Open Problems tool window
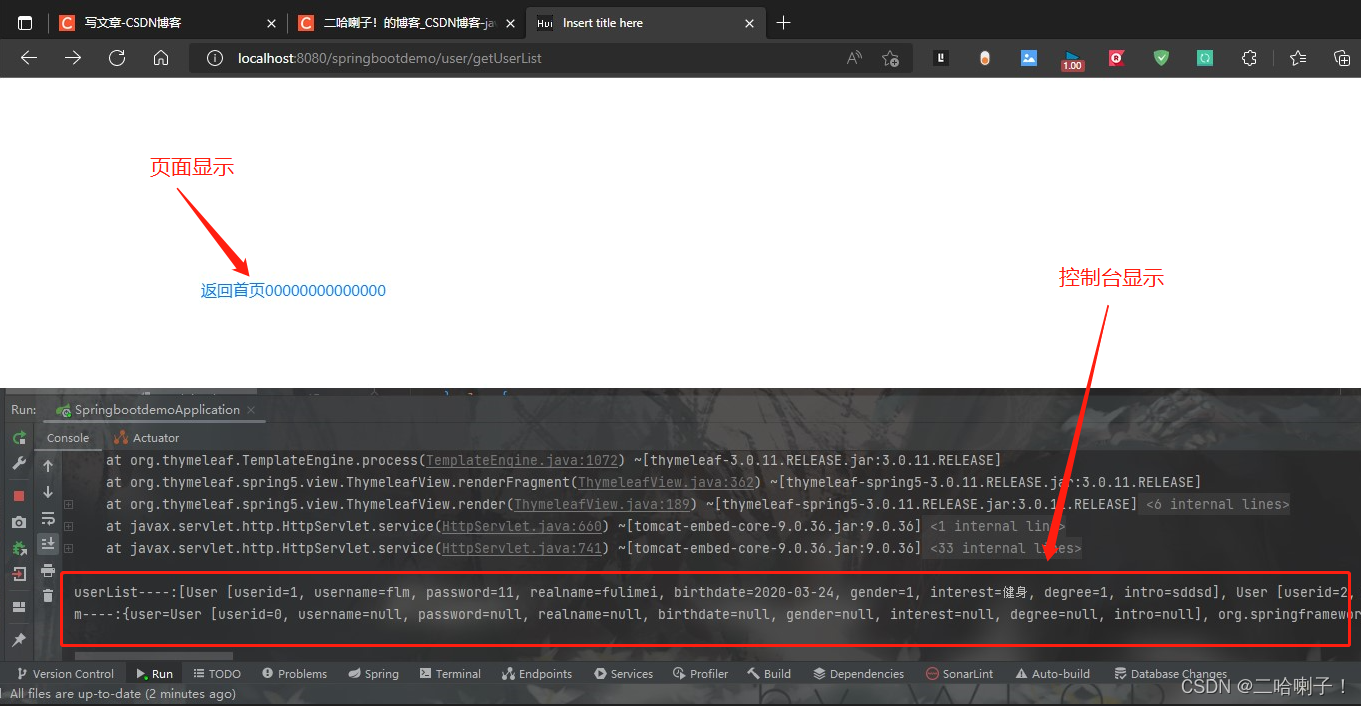Image resolution: width=1361 pixels, height=706 pixels. coord(294,674)
